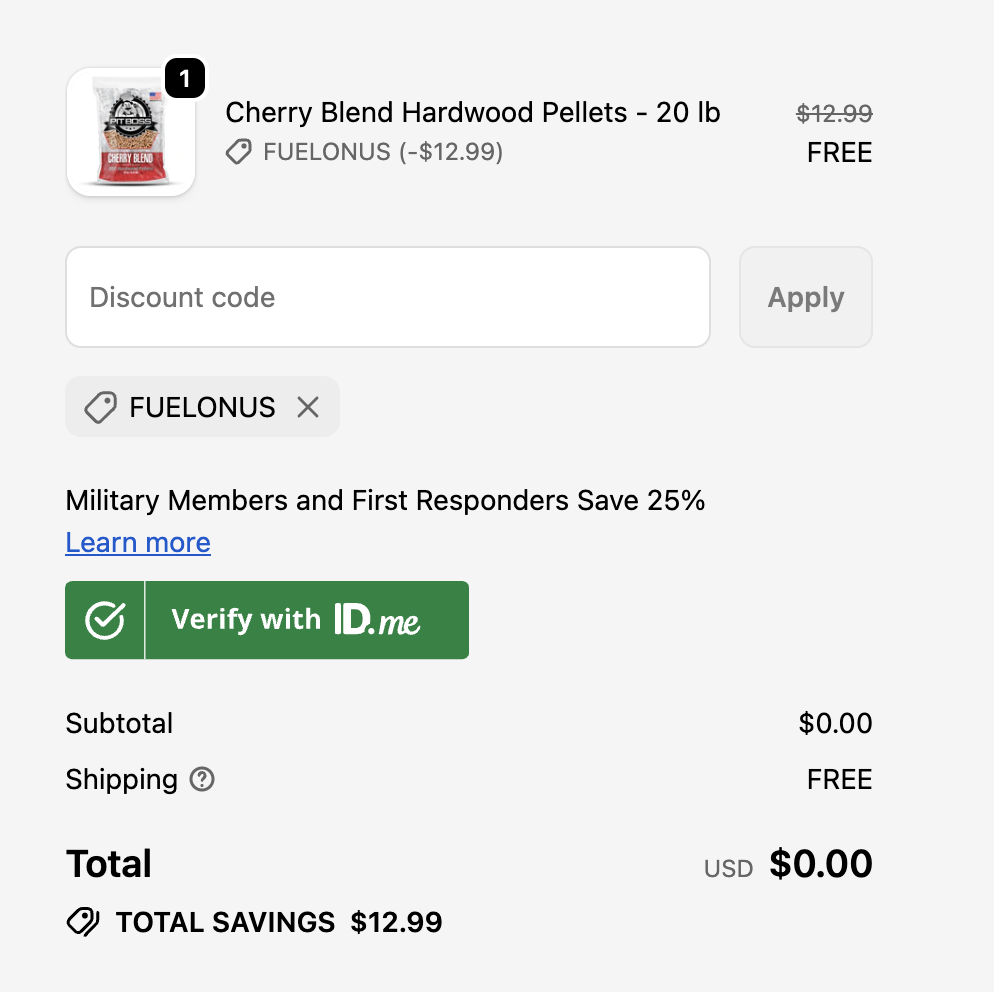Screen dimensions: 994x992
Task: Click the shipping help question mark icon
Action: 202,779
